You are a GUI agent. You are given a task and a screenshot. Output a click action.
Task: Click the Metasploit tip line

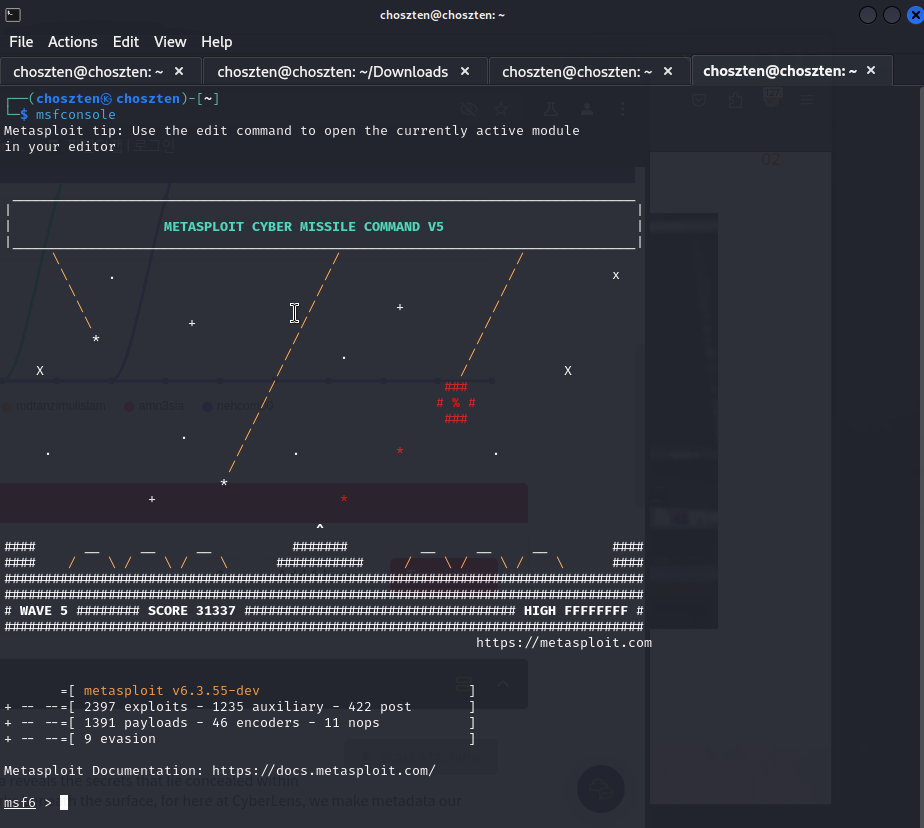(292, 138)
